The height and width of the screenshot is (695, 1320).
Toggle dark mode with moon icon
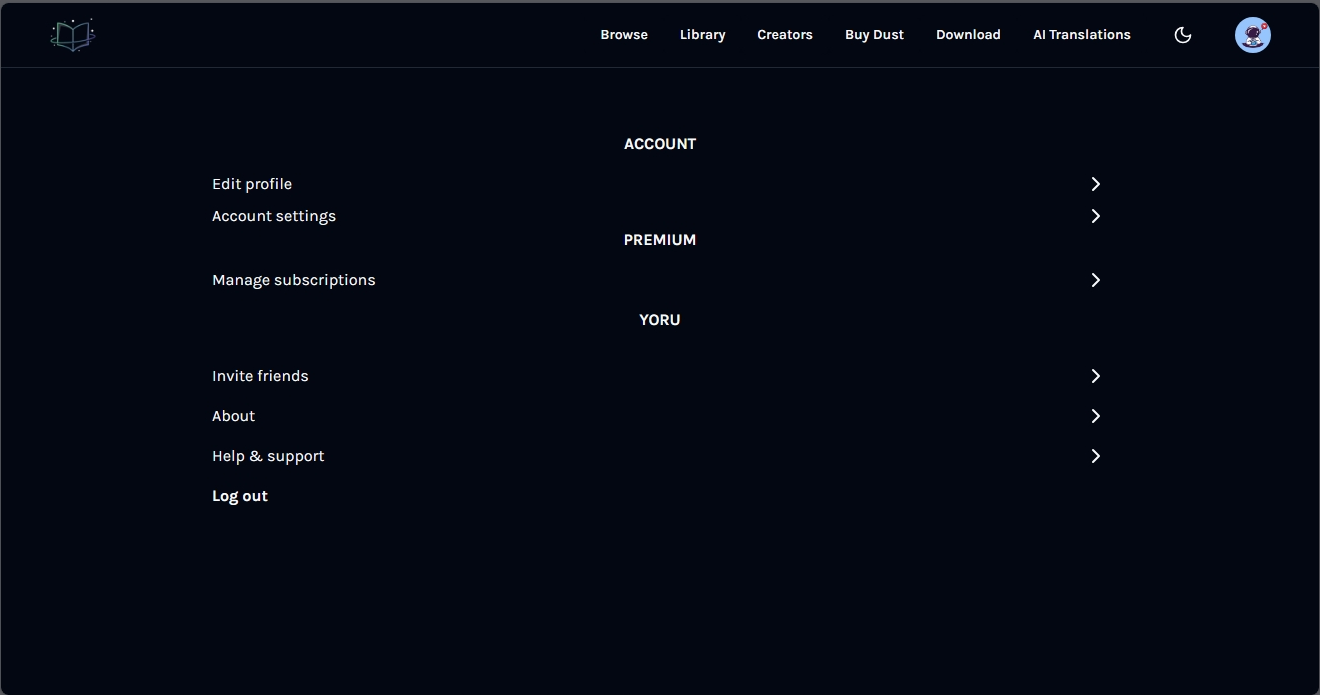(x=1182, y=35)
